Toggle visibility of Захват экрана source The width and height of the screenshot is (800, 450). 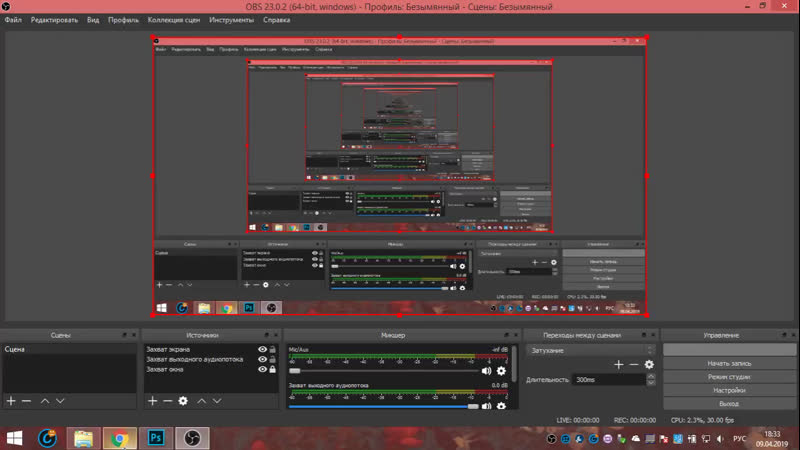(262, 349)
